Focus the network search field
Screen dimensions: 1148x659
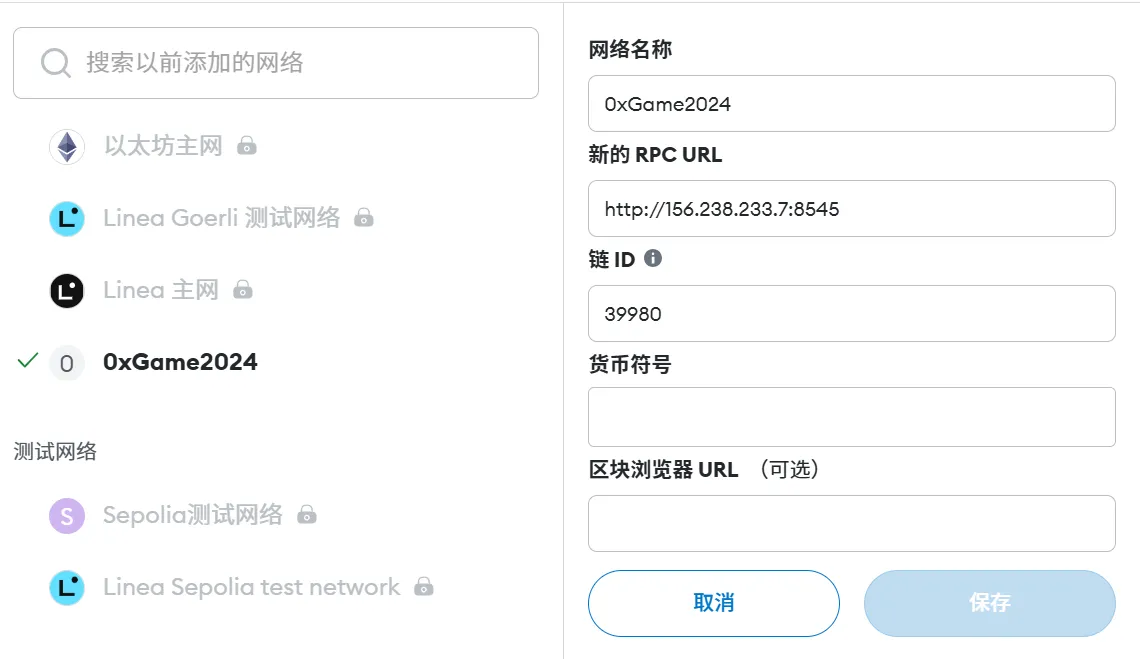pyautogui.click(x=276, y=63)
